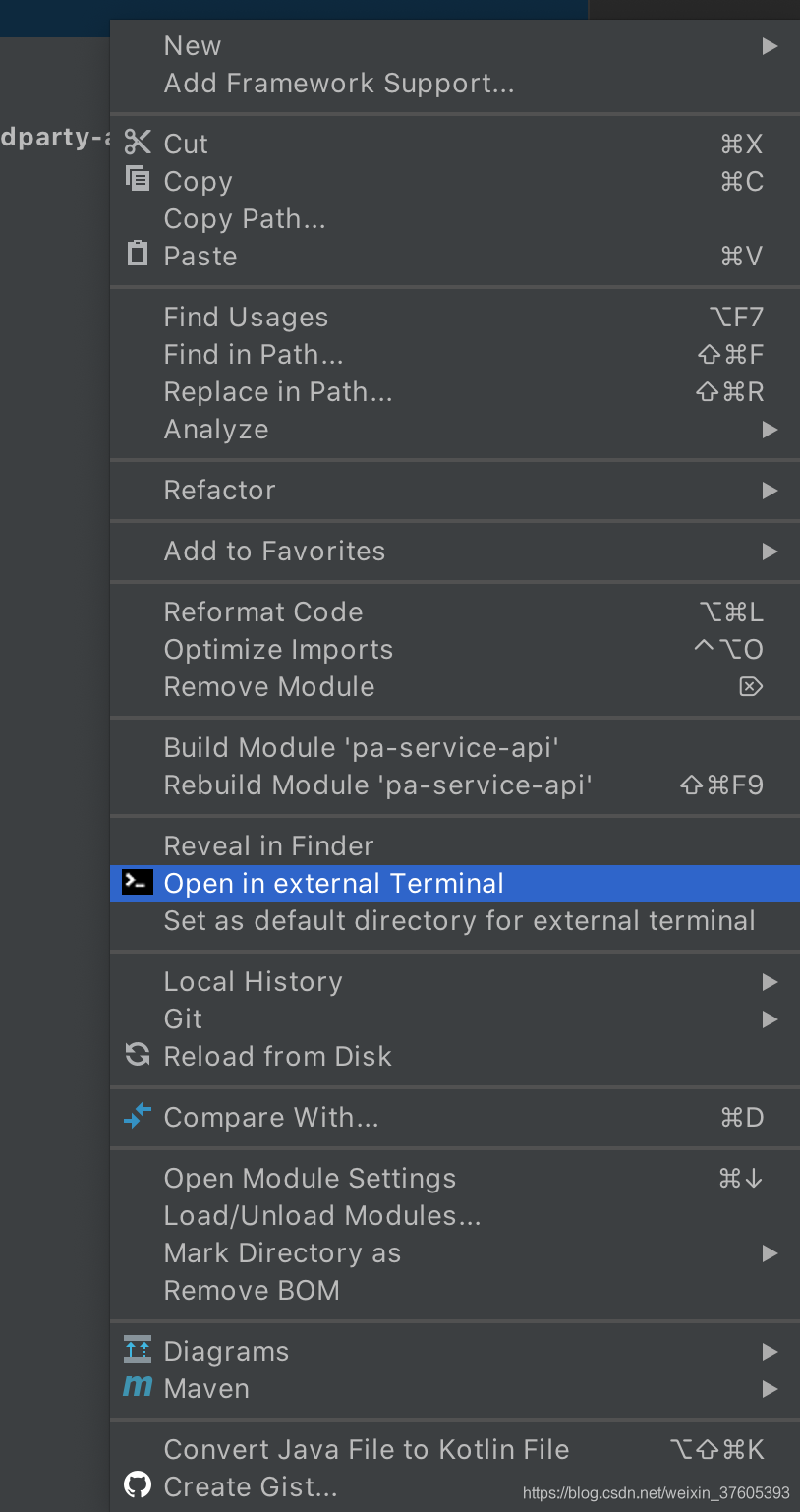The height and width of the screenshot is (1512, 800).
Task: Click the Compare With arrows icon
Action: click(138, 1116)
